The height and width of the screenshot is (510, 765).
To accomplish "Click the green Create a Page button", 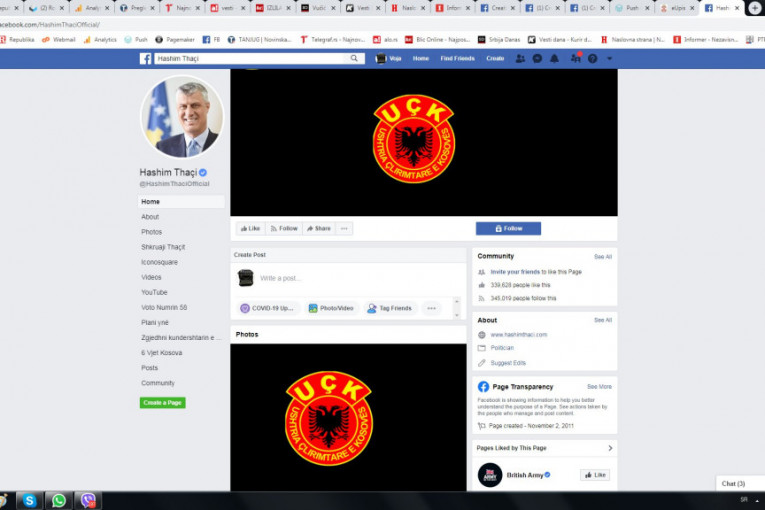I will (x=162, y=402).
